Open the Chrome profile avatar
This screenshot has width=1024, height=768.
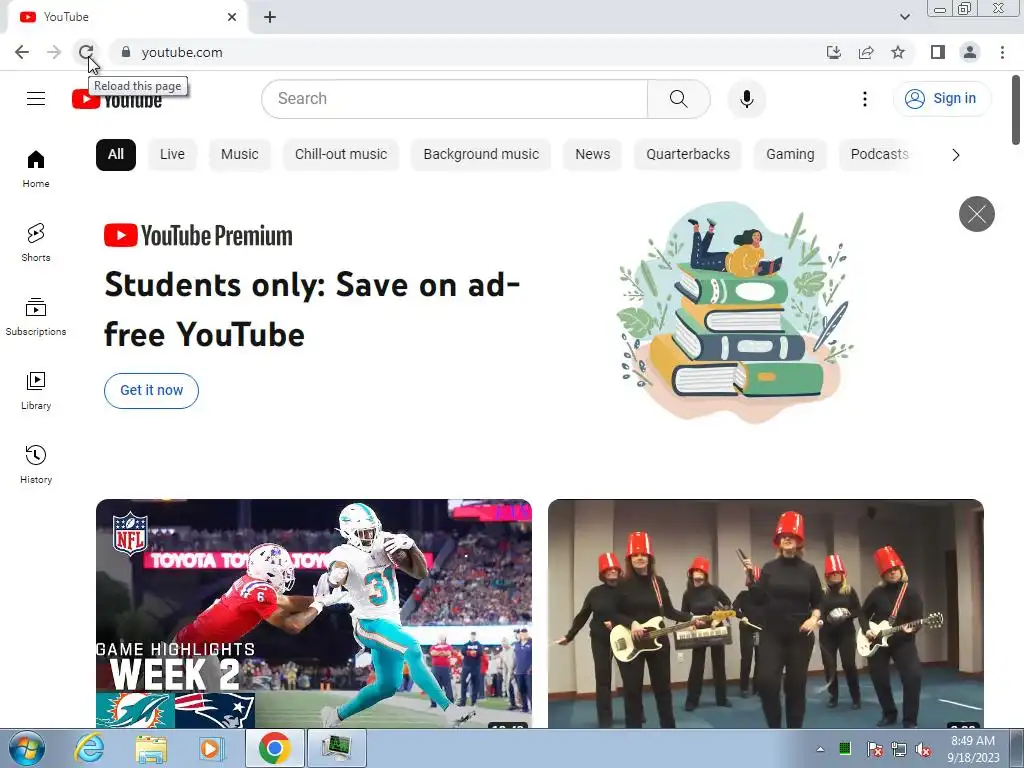pos(970,52)
